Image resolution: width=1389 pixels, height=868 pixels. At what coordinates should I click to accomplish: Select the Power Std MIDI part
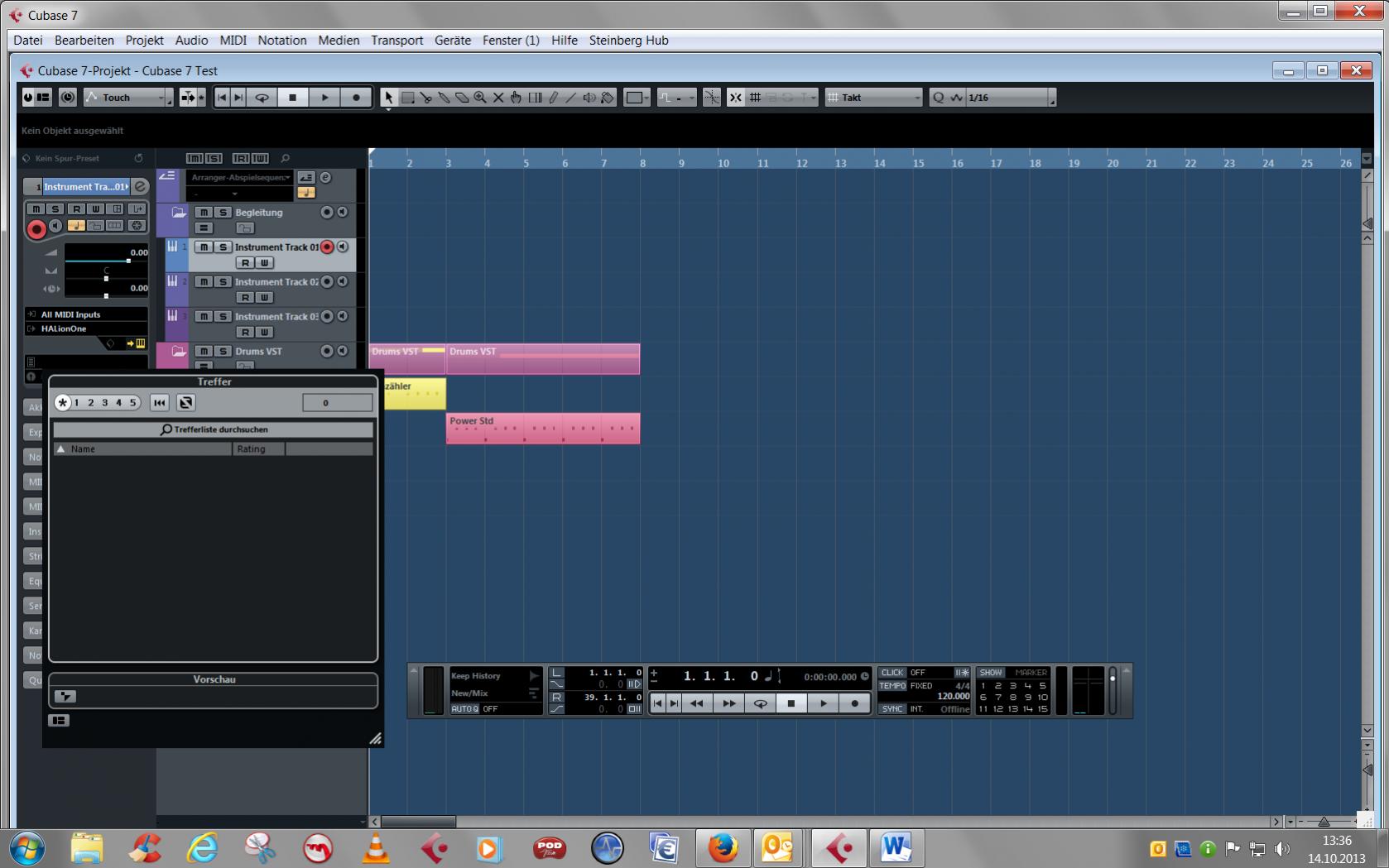click(543, 429)
